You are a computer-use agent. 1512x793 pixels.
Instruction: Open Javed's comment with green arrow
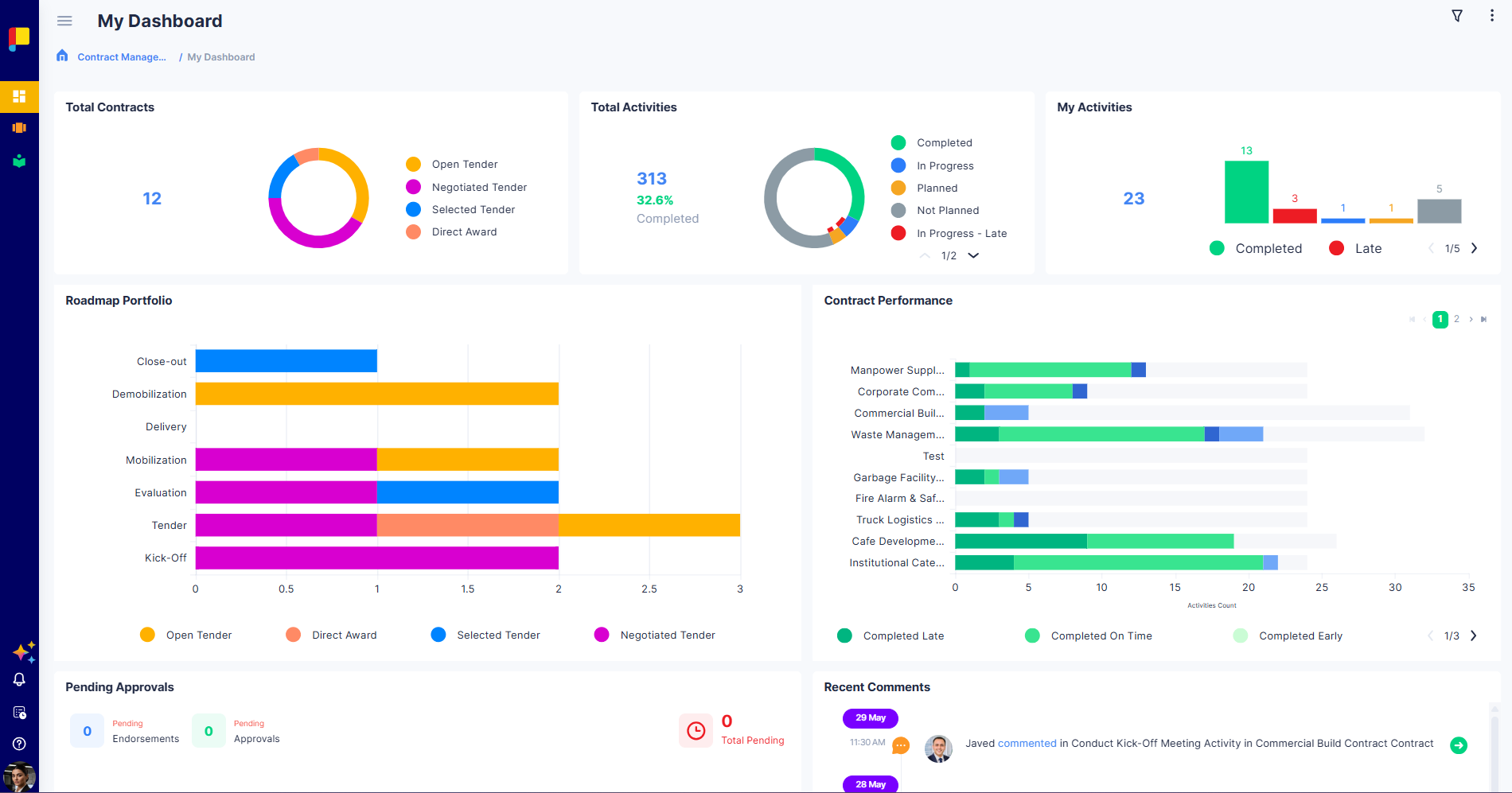[1459, 745]
